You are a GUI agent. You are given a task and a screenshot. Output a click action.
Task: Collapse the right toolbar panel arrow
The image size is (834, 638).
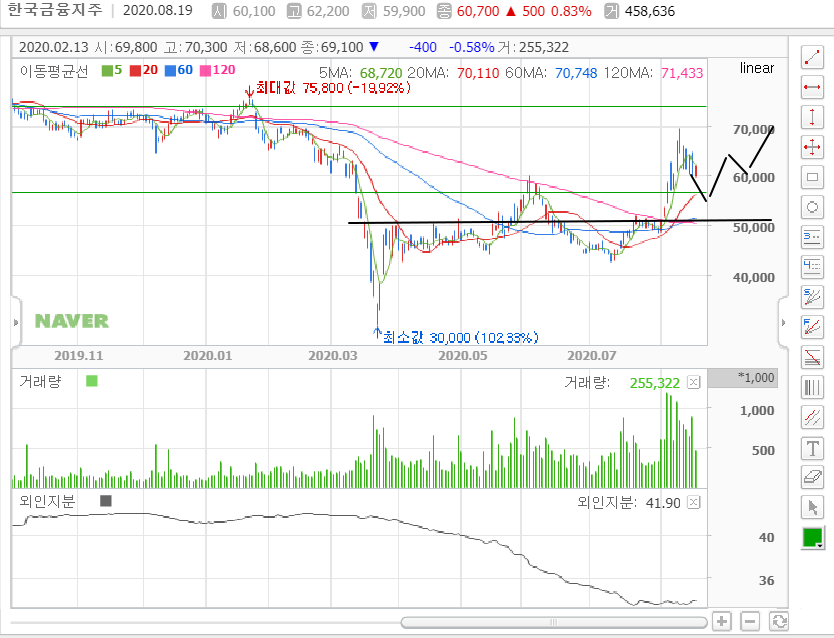(783, 322)
